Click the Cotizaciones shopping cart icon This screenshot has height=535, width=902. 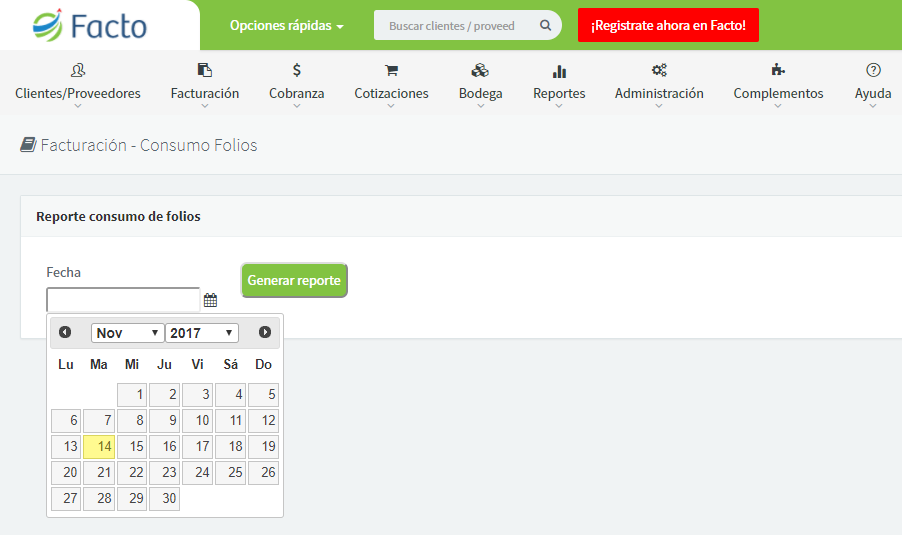[391, 70]
